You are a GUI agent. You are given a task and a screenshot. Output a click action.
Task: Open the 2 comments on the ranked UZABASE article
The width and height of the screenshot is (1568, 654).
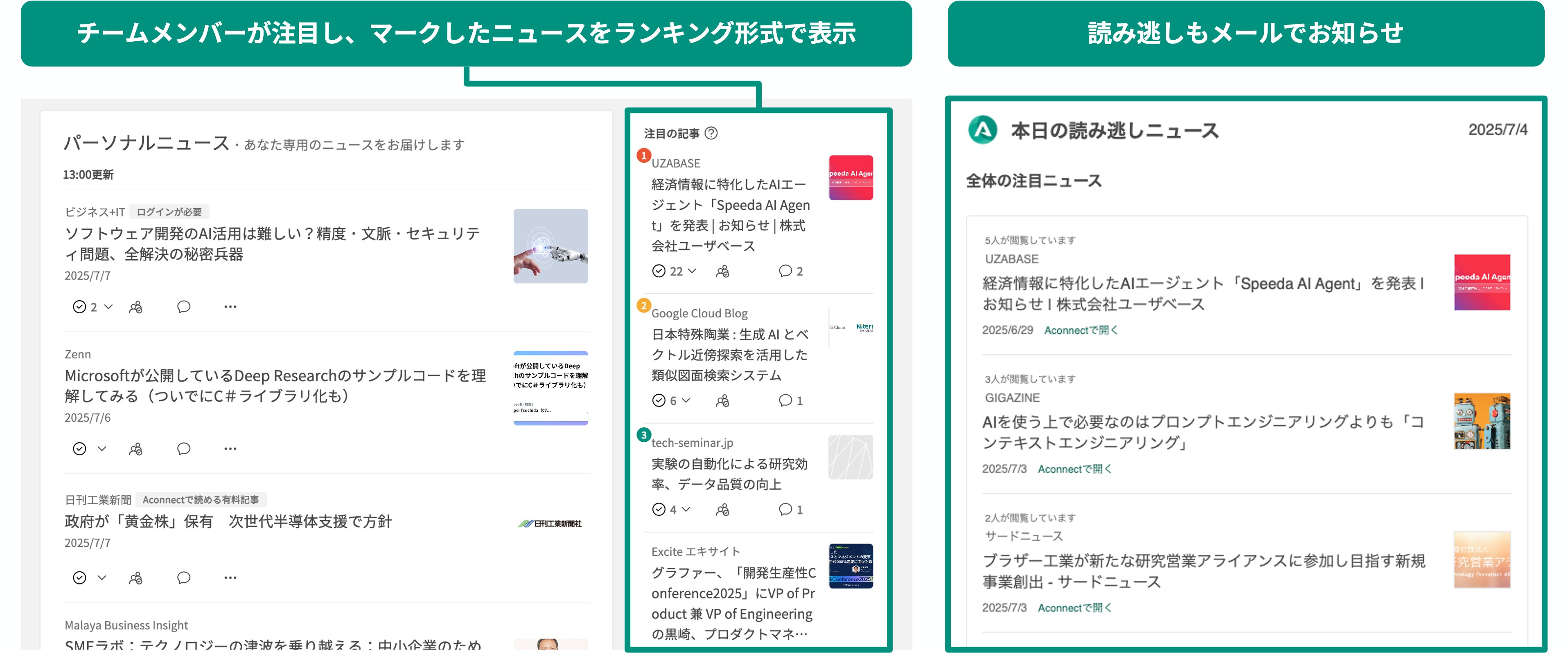(791, 271)
